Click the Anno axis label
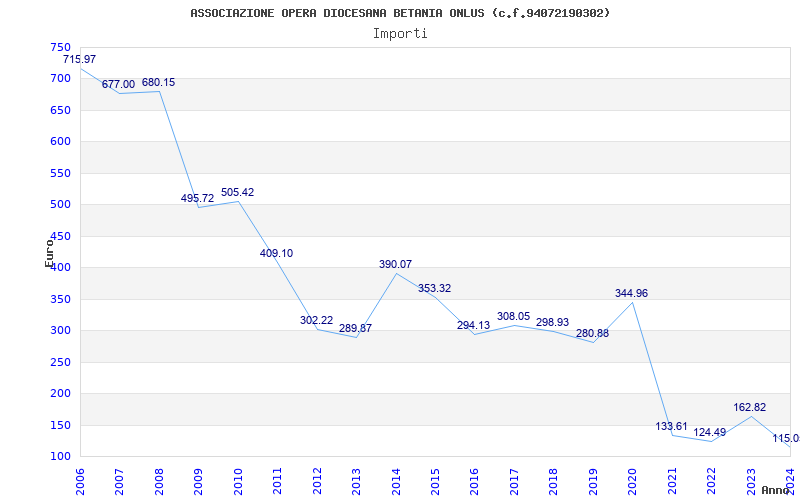 (x=774, y=490)
